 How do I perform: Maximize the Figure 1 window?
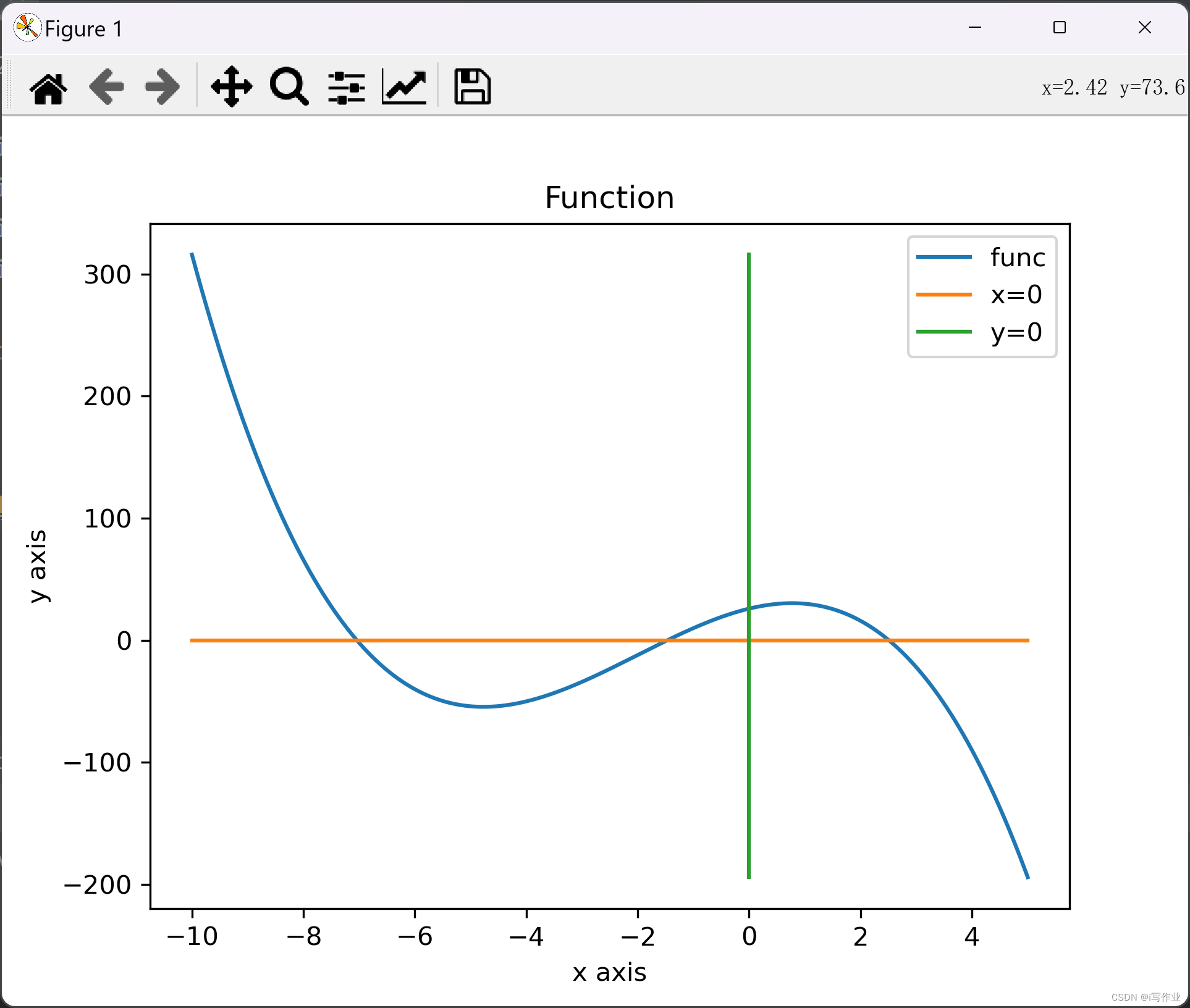[x=1060, y=28]
